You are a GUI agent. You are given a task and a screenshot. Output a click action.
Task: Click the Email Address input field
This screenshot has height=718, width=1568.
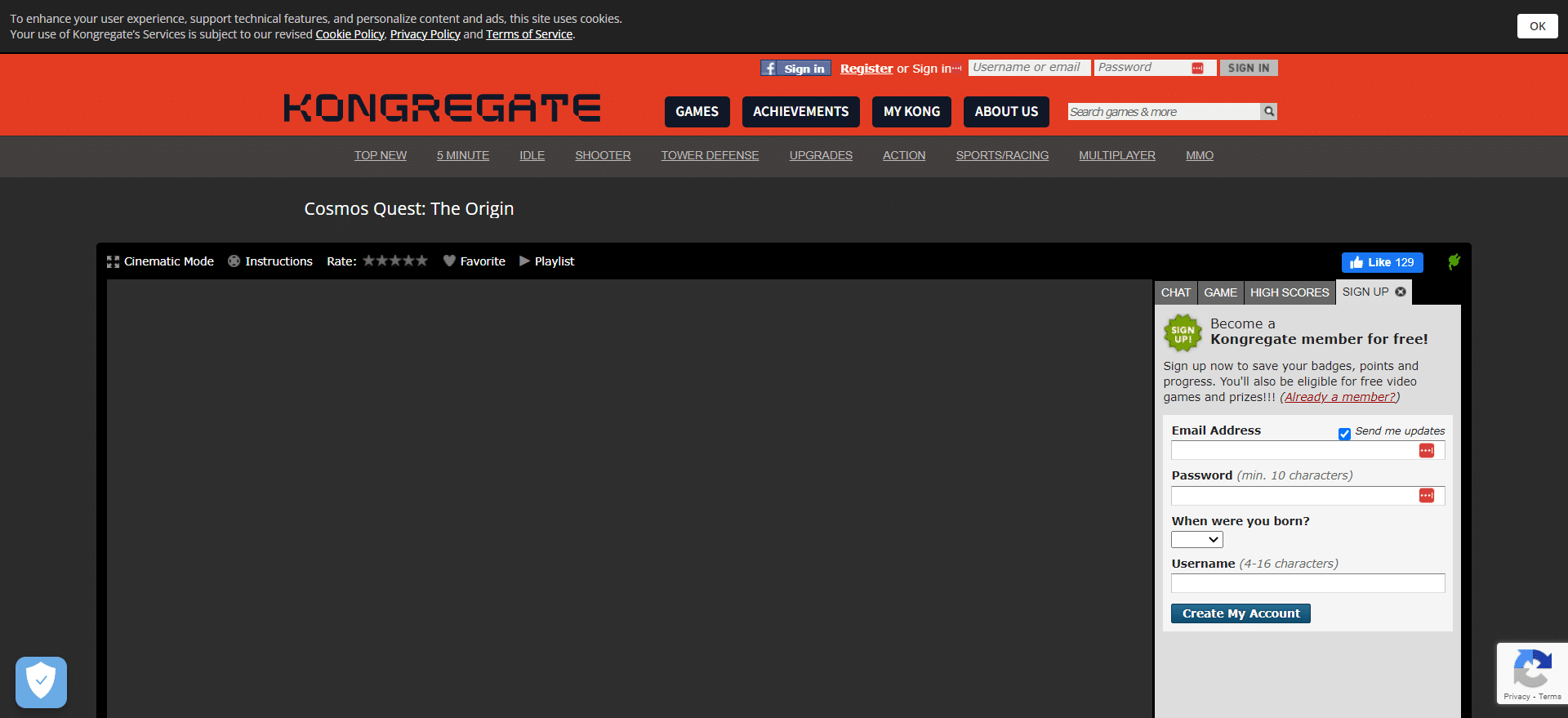[1308, 451]
